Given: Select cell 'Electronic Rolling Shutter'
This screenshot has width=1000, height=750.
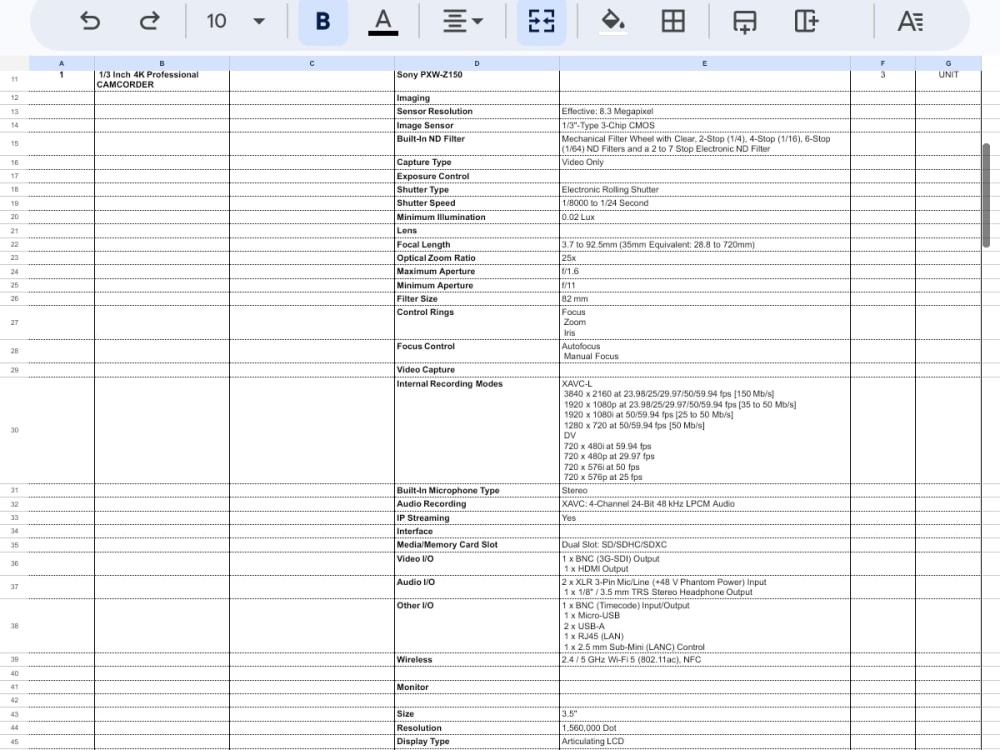Looking at the screenshot, I should click(x=705, y=189).
